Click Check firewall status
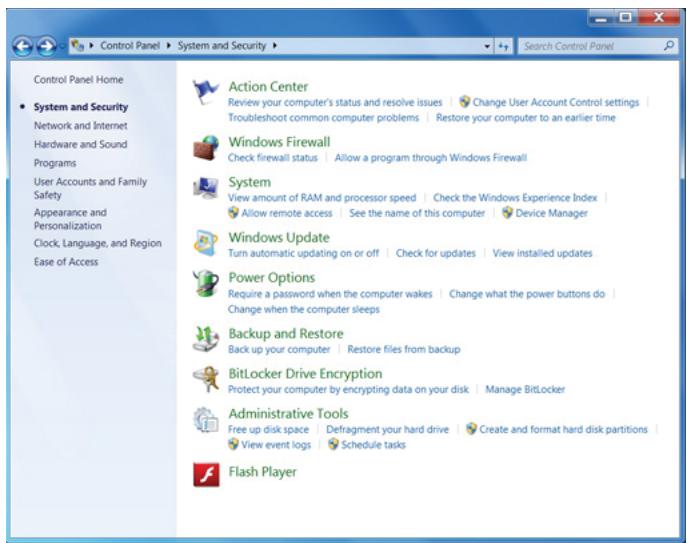This screenshot has height=543, width=687. (273, 158)
